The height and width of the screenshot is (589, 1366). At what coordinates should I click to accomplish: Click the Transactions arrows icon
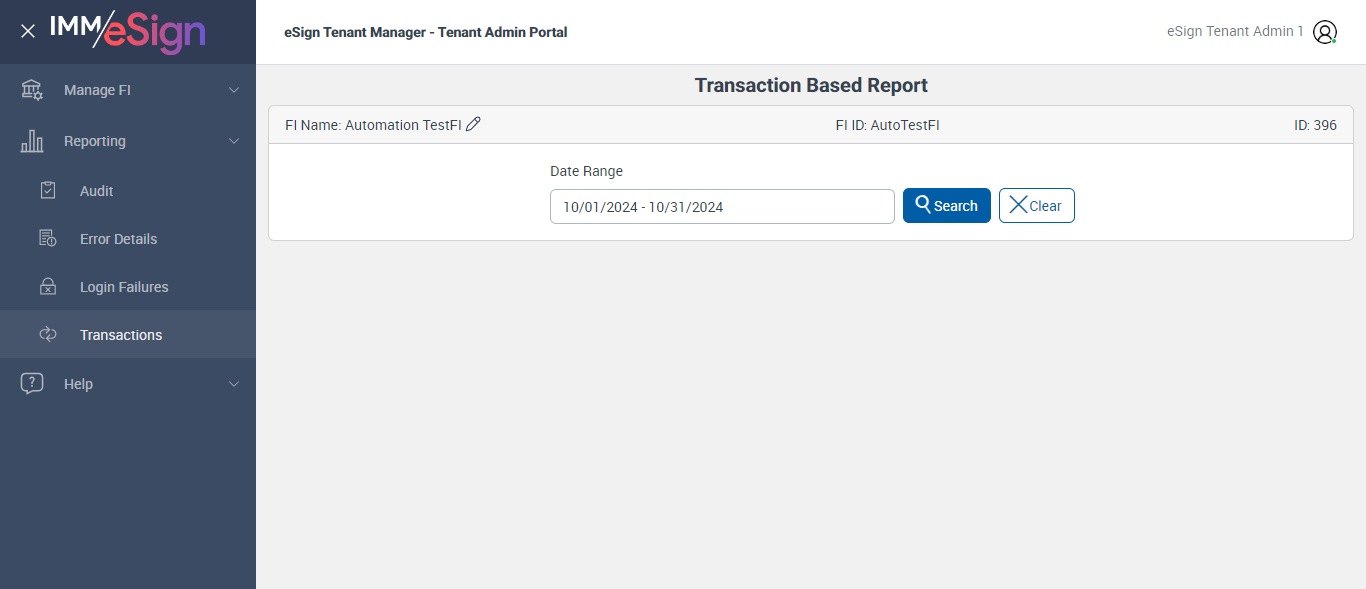pos(48,335)
